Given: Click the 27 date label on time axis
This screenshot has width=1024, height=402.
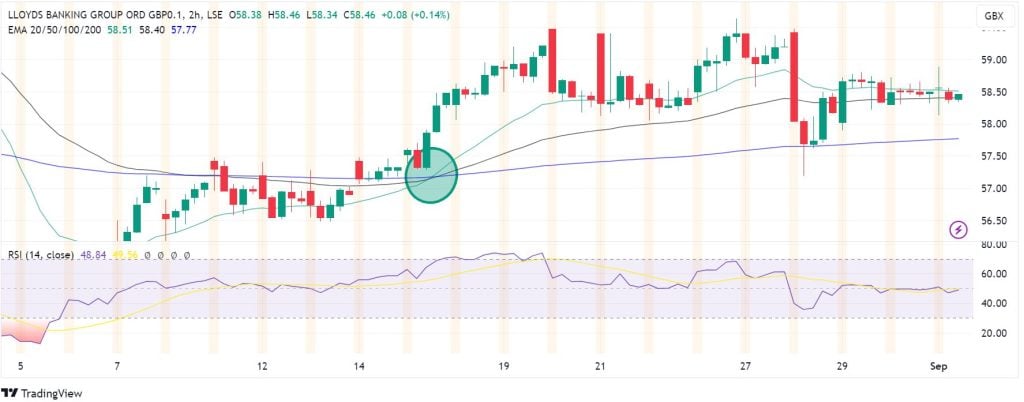Looking at the screenshot, I should tap(746, 367).
